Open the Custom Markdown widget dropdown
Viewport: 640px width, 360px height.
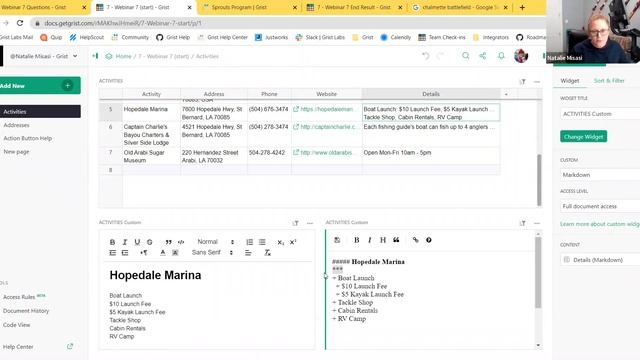click(600, 175)
